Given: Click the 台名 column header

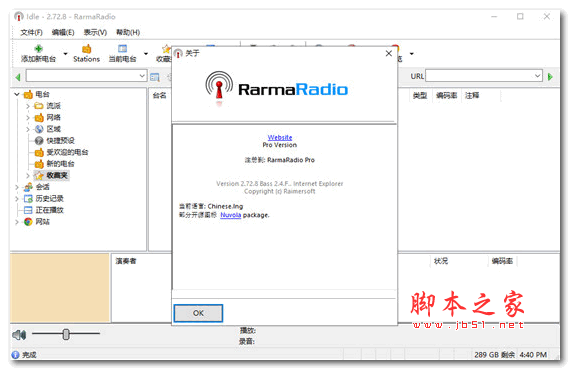Looking at the screenshot, I should 160,95.
